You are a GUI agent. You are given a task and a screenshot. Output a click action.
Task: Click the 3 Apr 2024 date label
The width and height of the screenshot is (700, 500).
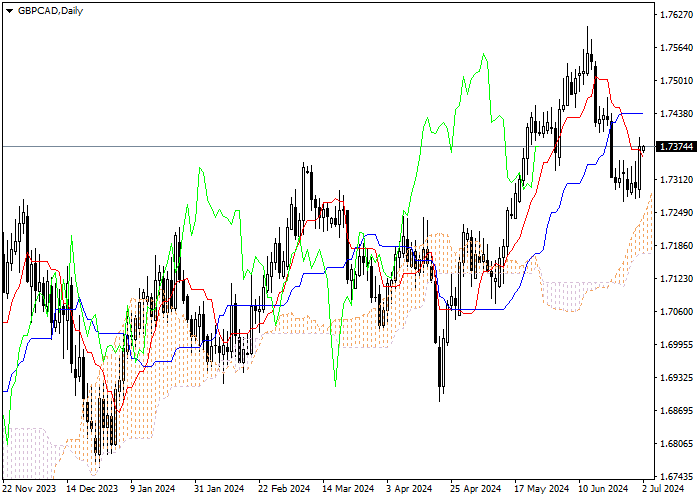[409, 489]
